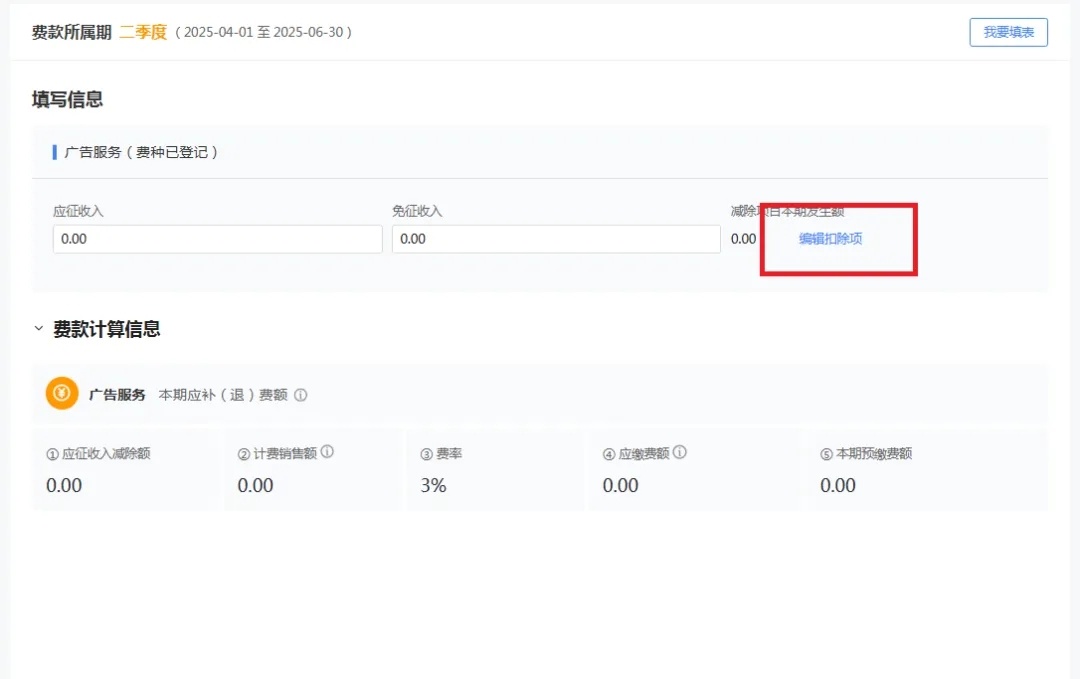Collapse the 费款计算信息 section chevron
This screenshot has height=679, width=1080.
[x=39, y=328]
